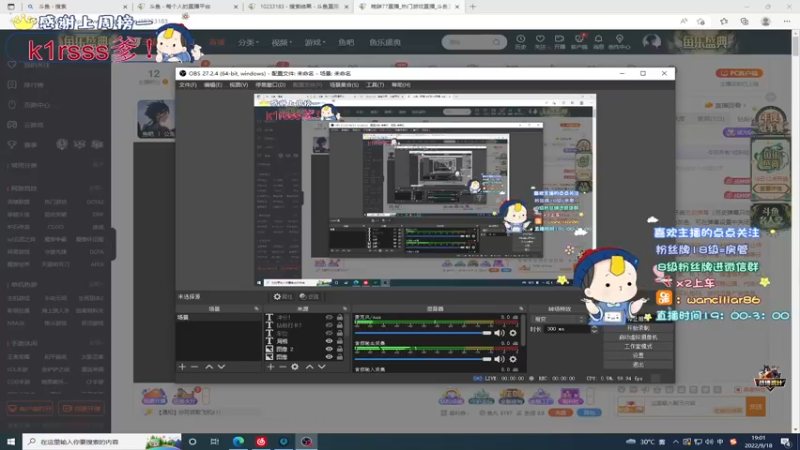This screenshot has height=450, width=800.
Task: Mute the 麦克风/Aux speaker icon
Action: click(x=499, y=333)
